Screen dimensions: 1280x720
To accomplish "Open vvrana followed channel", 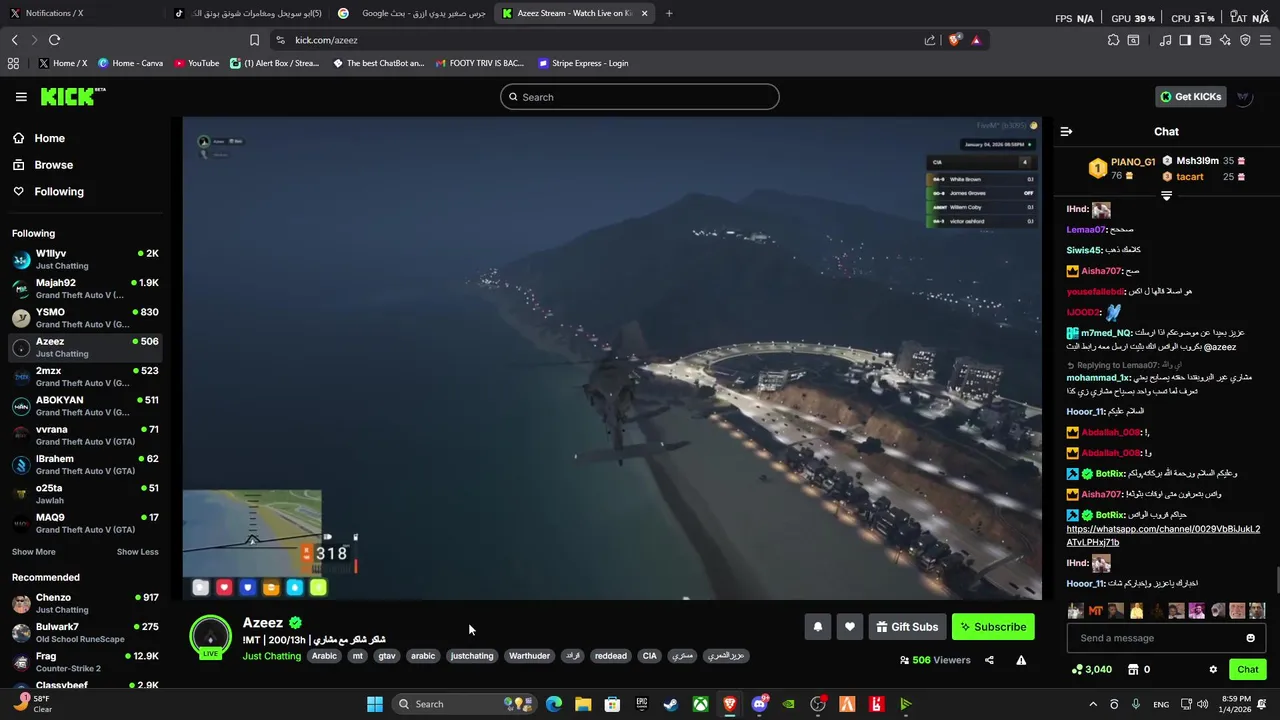I will pyautogui.click(x=86, y=435).
